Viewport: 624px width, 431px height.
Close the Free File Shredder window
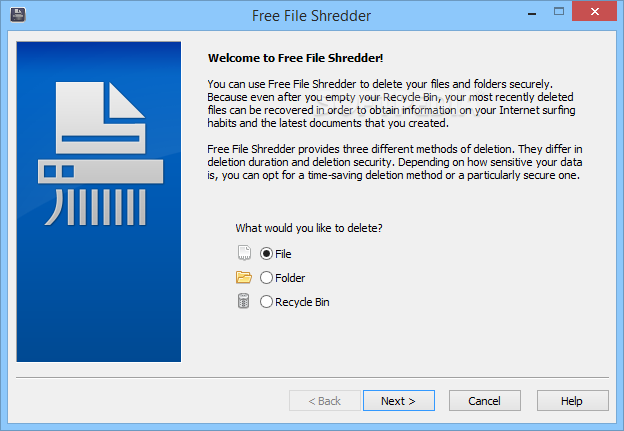(x=595, y=11)
